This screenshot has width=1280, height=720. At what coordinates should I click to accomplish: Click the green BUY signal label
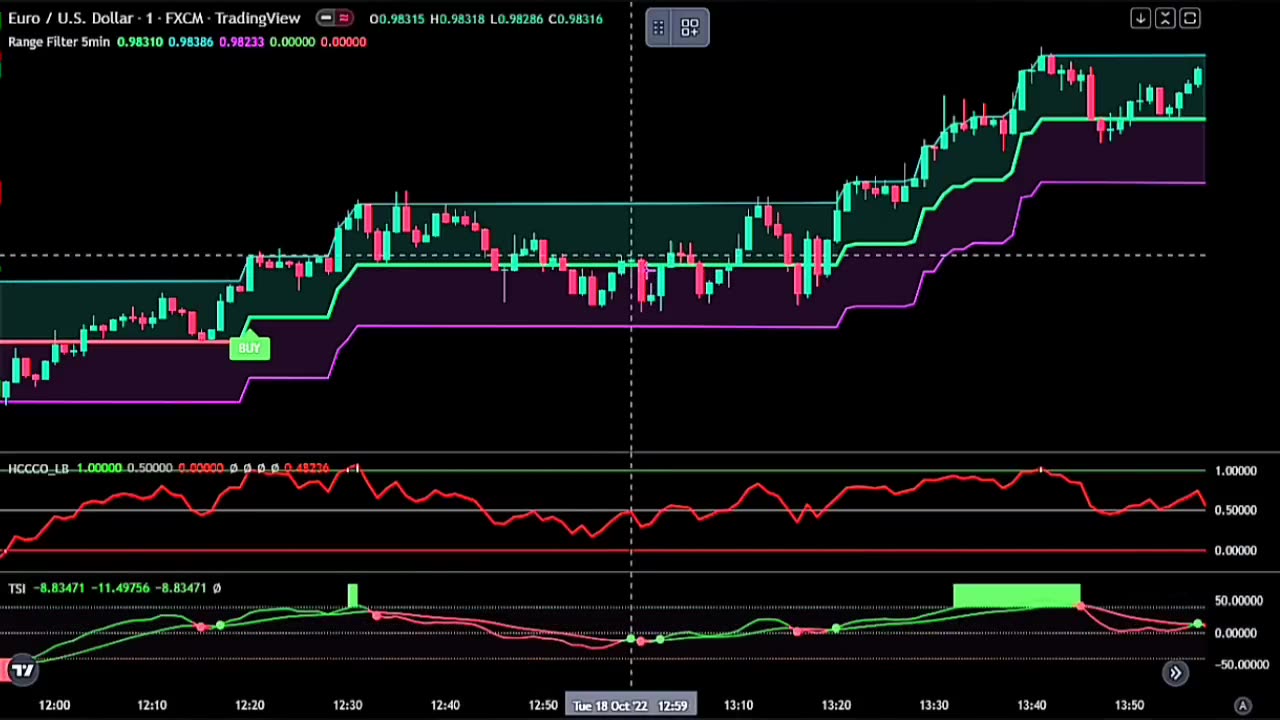point(249,346)
